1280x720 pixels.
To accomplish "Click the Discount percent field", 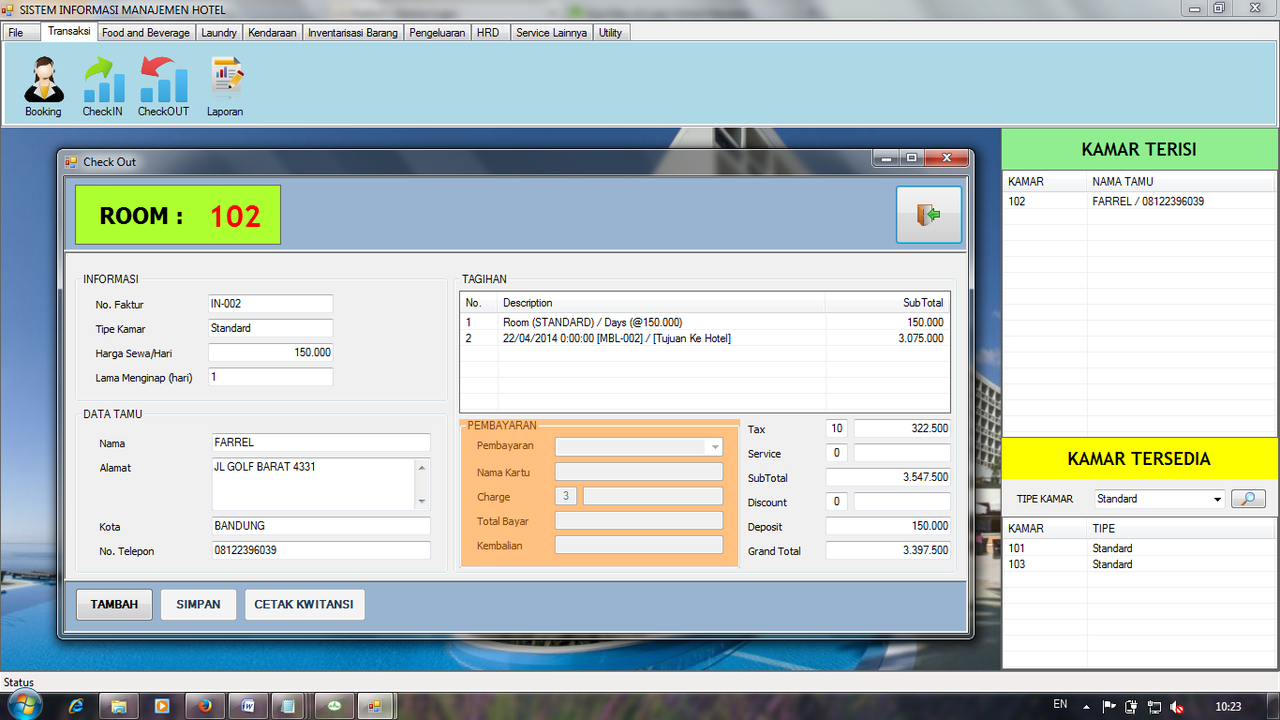I will [x=836, y=502].
